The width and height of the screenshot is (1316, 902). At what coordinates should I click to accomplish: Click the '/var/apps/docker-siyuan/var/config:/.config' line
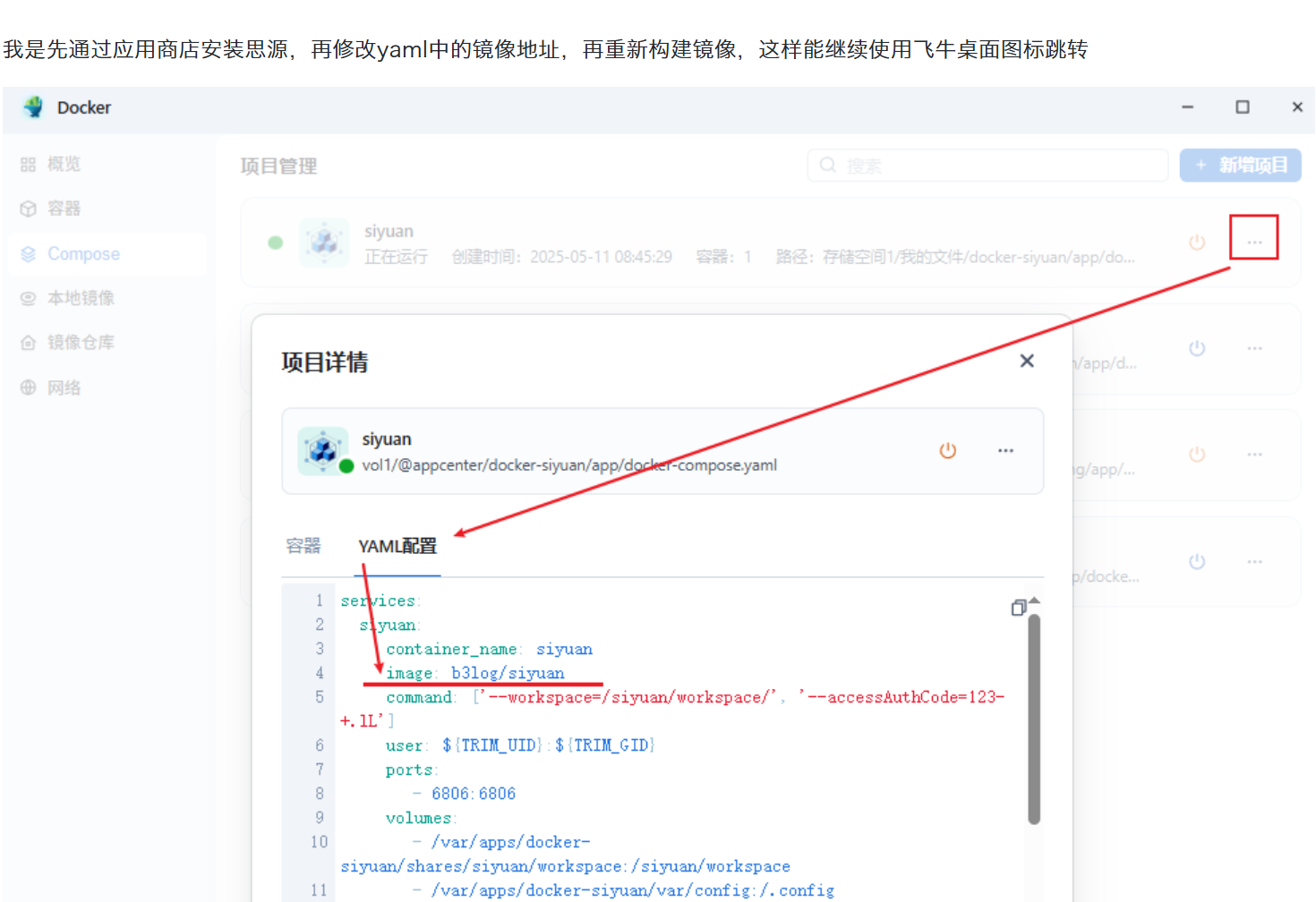[623, 890]
